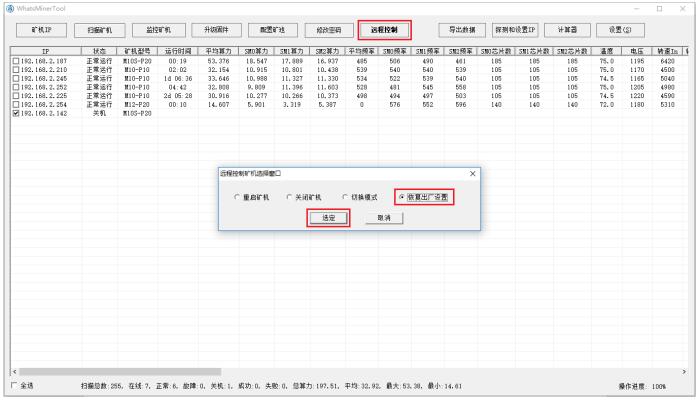
Task: Close the remote control selection dialog
Action: coord(473,173)
